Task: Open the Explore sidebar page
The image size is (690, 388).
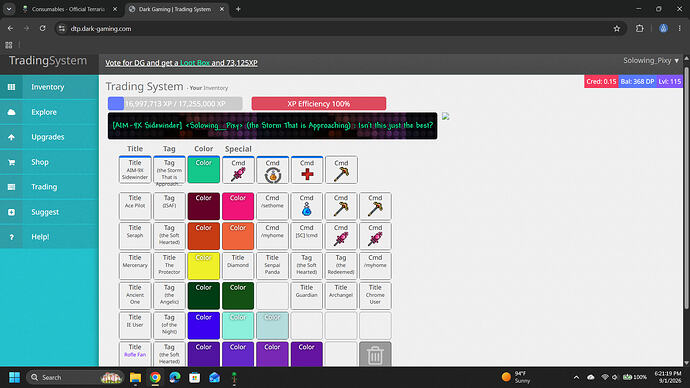Action: 49,112
